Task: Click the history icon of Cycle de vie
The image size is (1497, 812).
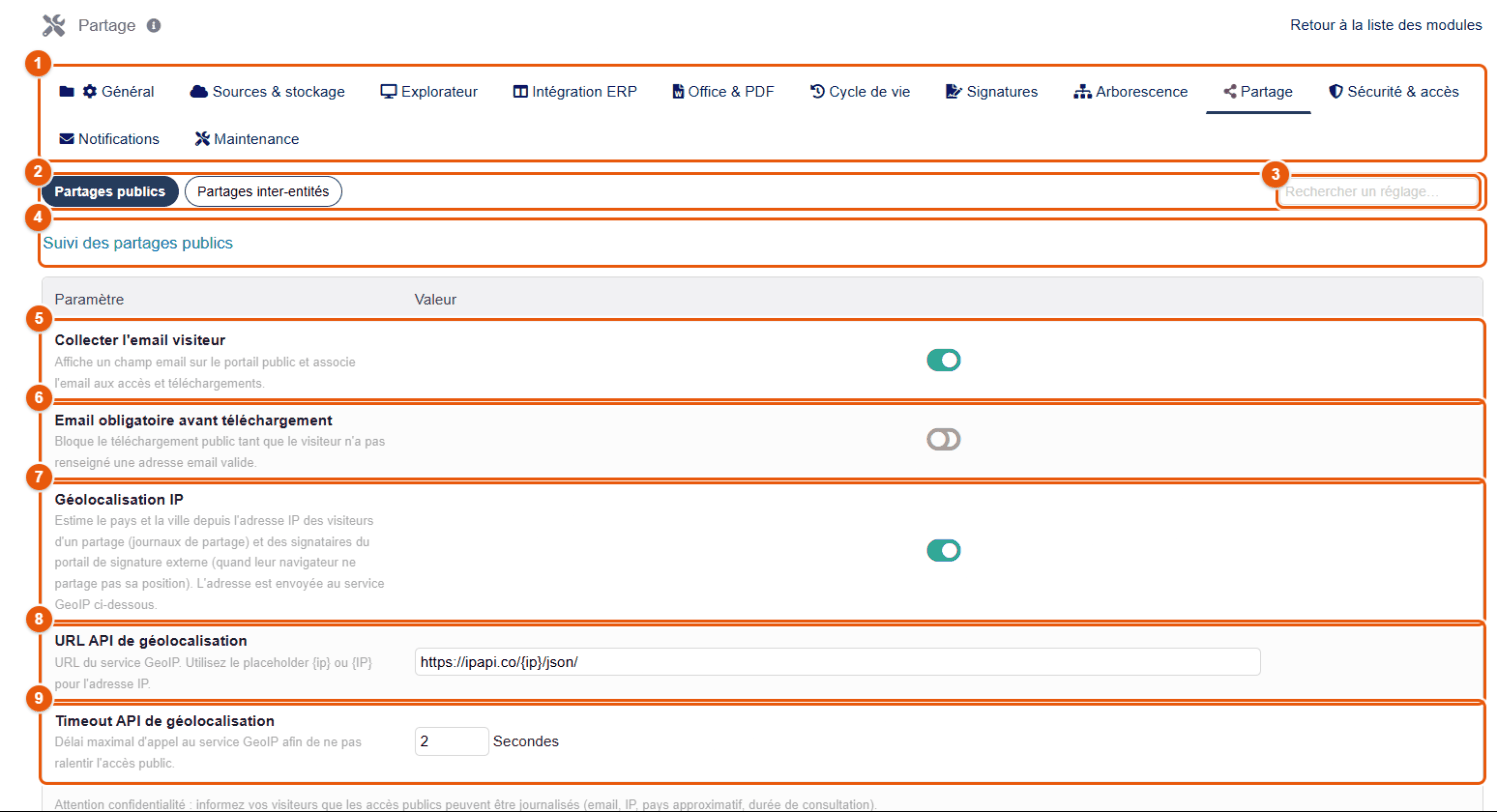Action: (817, 92)
